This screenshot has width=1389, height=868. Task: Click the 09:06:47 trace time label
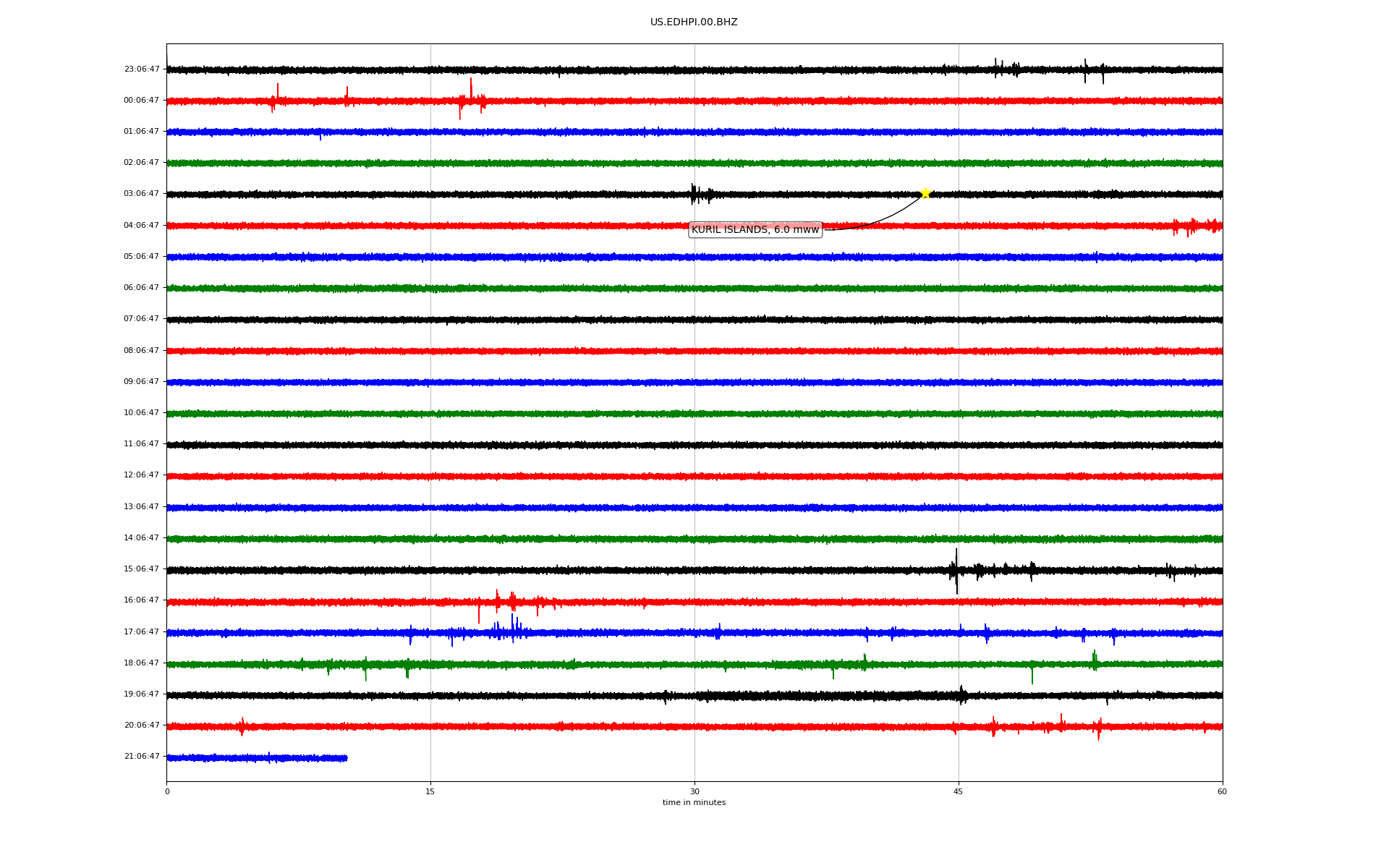[142, 382]
